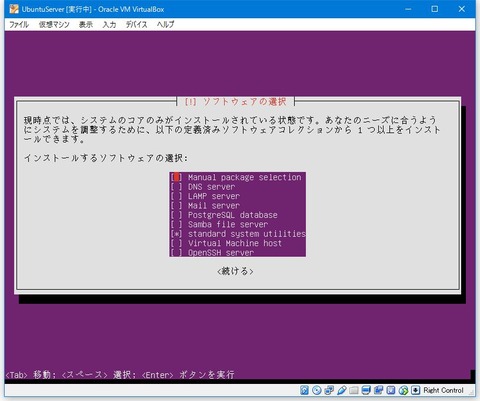Click the <続ける> continue button
Viewport: 480px width, 401px height.
235,271
